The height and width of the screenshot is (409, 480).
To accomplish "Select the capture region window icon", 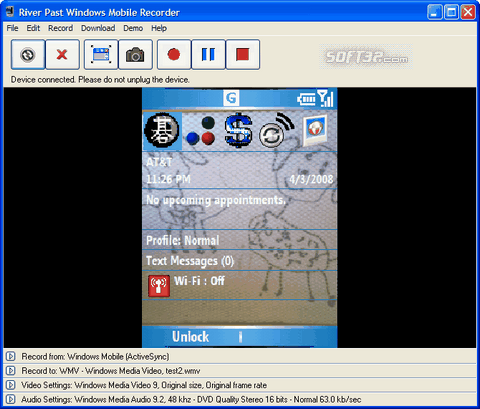I will pyautogui.click(x=101, y=54).
